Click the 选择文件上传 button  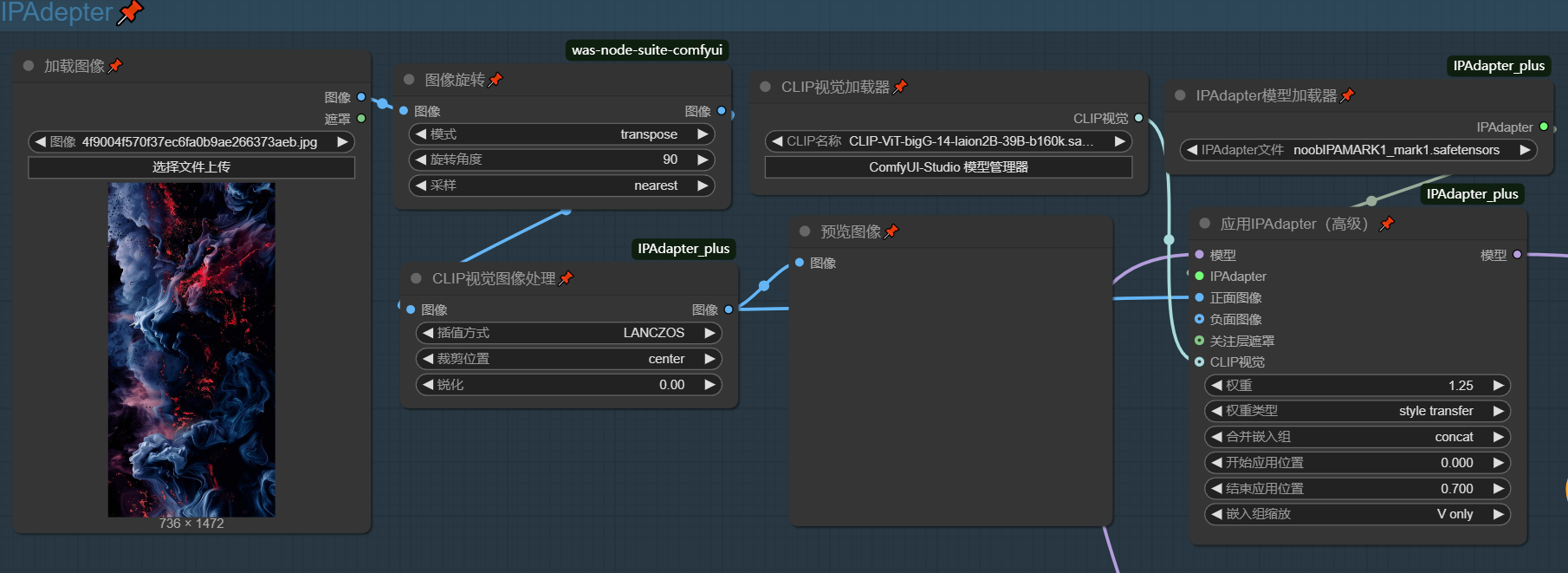click(191, 167)
